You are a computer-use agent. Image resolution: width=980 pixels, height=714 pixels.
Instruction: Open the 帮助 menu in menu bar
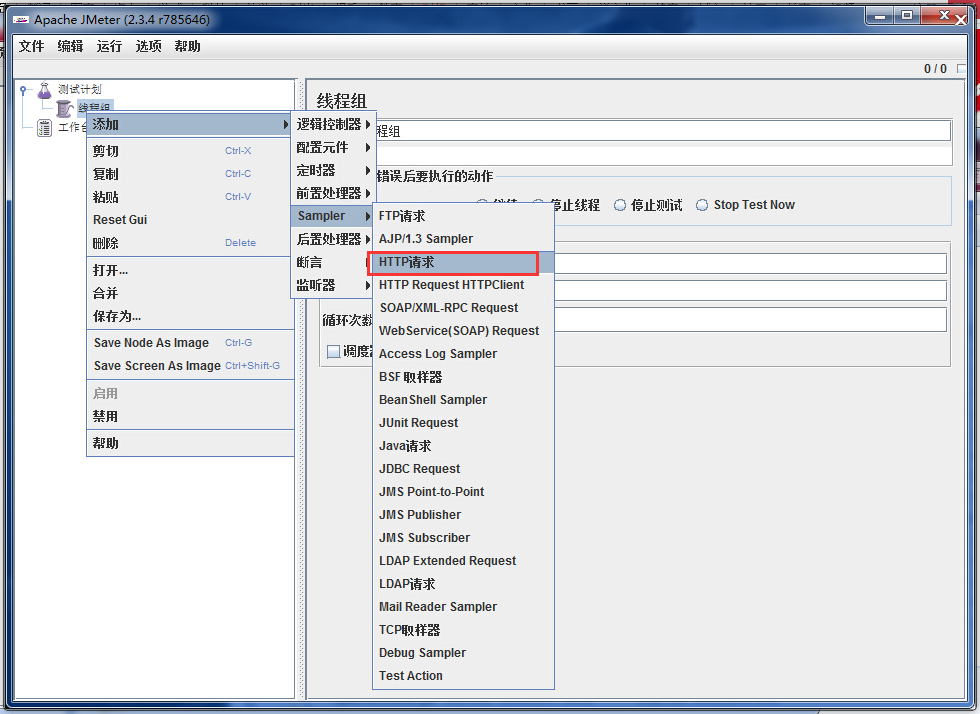click(187, 46)
